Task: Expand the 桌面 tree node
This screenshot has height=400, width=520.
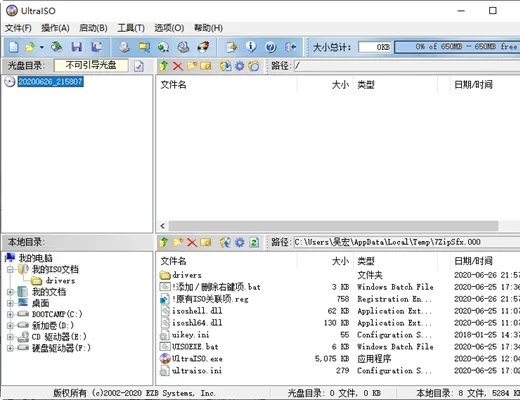Action: [10, 303]
